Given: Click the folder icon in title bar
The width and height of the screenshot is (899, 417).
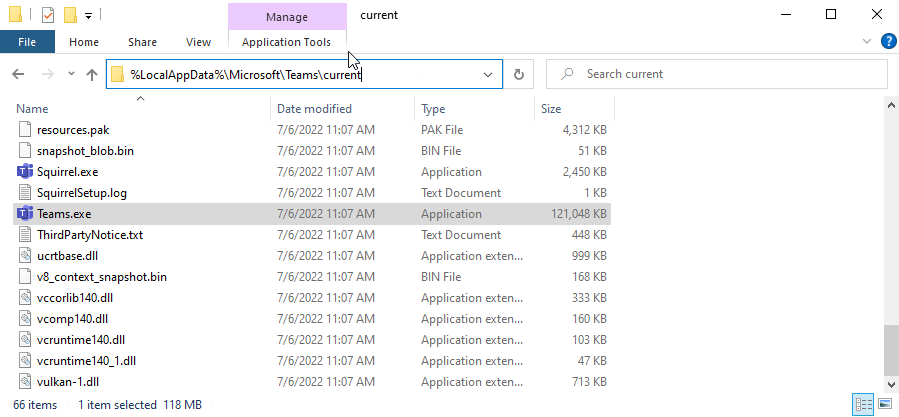Looking at the screenshot, I should [15, 15].
